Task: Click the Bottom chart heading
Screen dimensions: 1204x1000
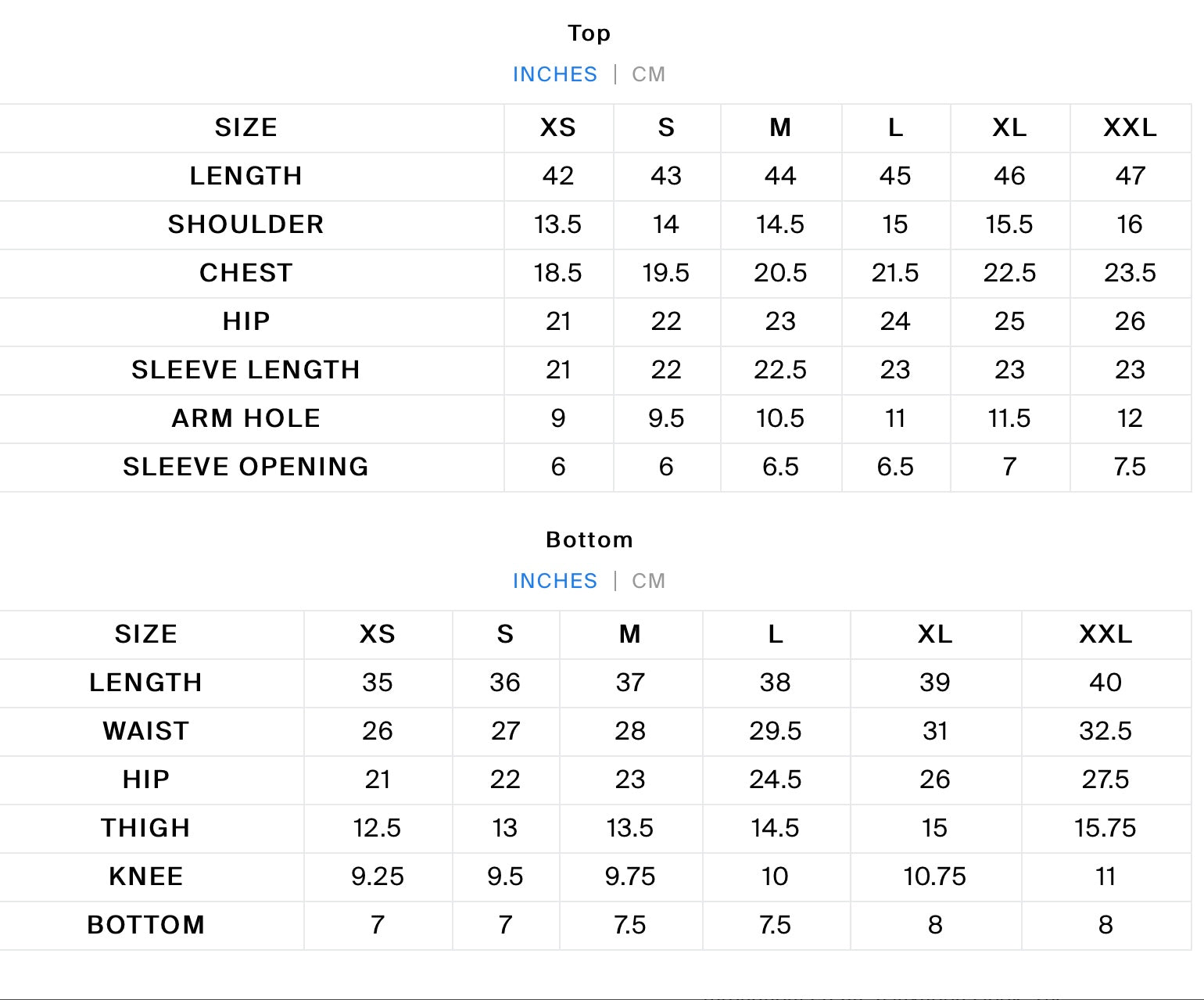Action: pos(589,539)
